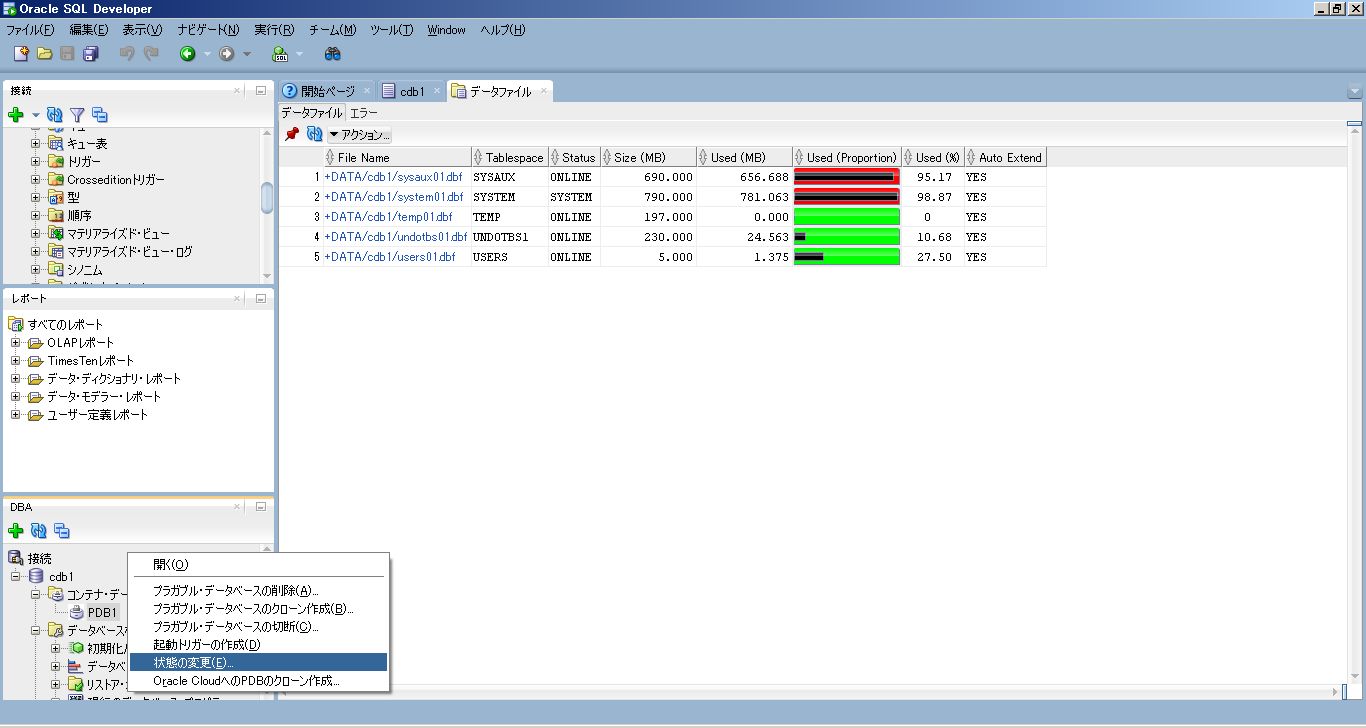Screen dimensions: 1366x728
Task: Pin the データファイル report with red pushpin
Action: coord(292,134)
